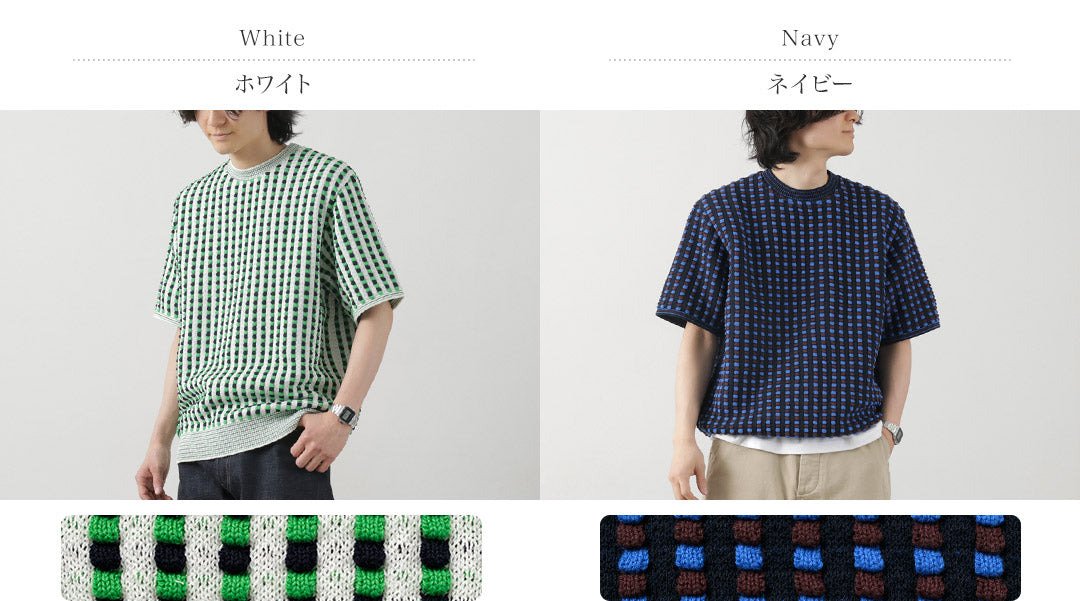This screenshot has height=601, width=1080.
Task: Select the ネイビー Japanese label
Action: pyautogui.click(x=810, y=84)
